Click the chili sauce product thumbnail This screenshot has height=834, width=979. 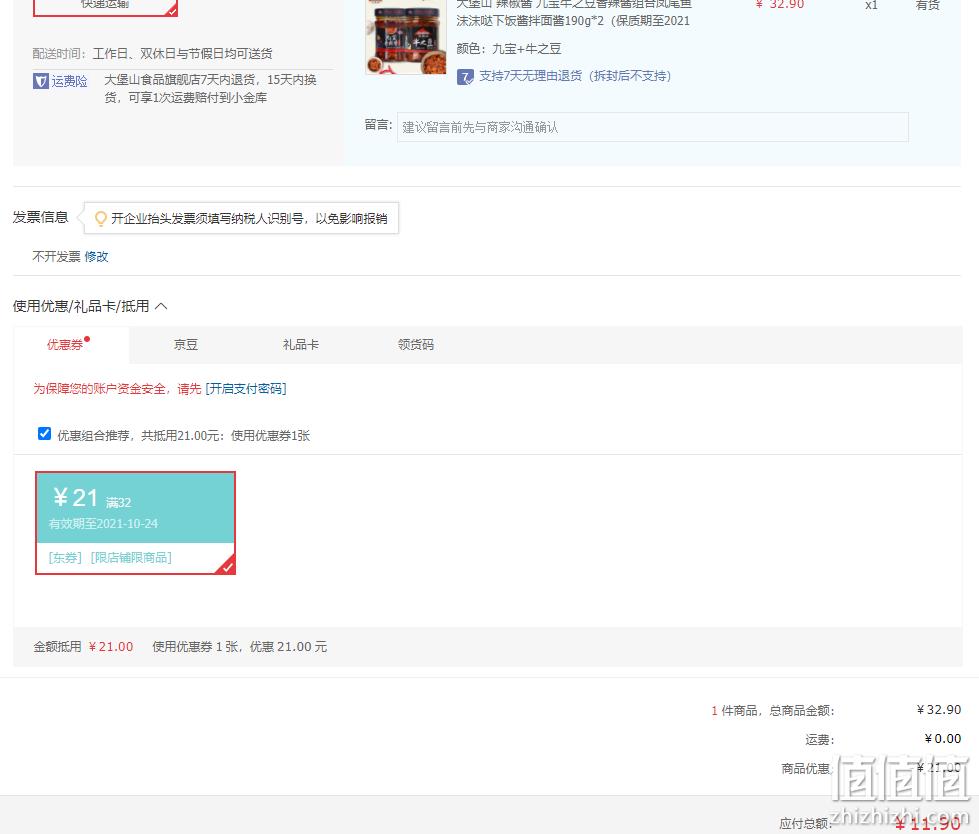click(406, 37)
